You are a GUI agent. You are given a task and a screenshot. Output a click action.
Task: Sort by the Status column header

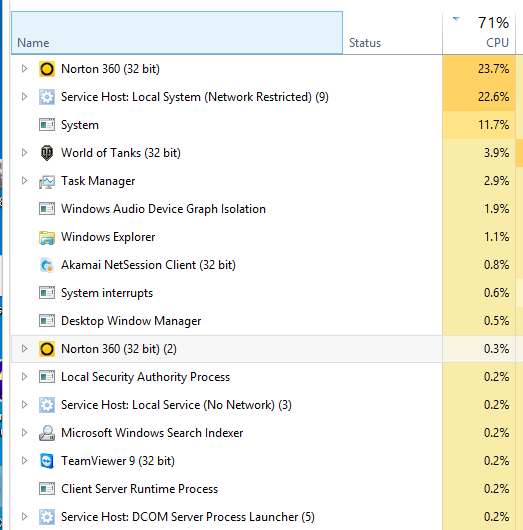tap(393, 33)
